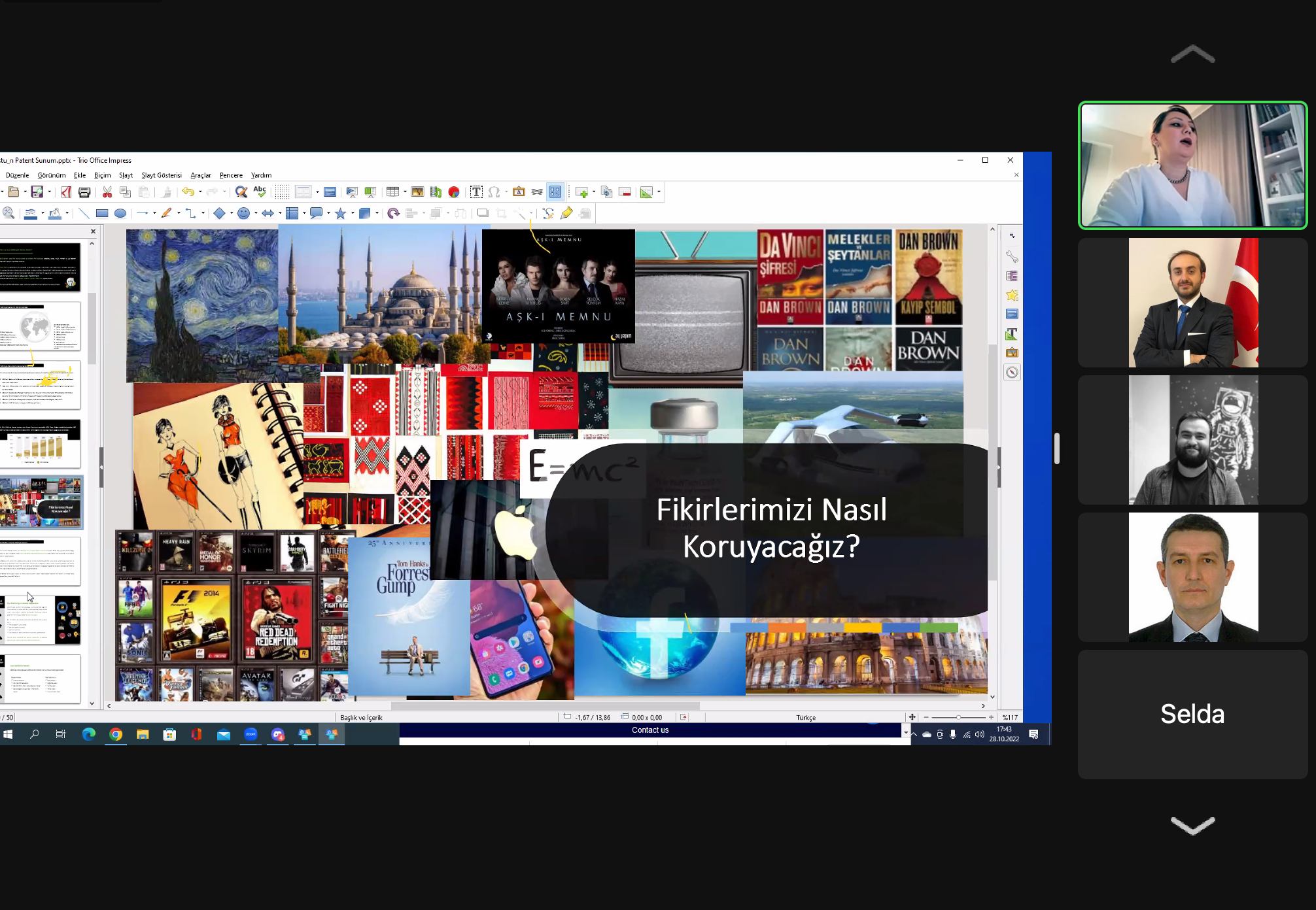Insert a text box
Screen dimensions: 1316x910
(x=476, y=192)
